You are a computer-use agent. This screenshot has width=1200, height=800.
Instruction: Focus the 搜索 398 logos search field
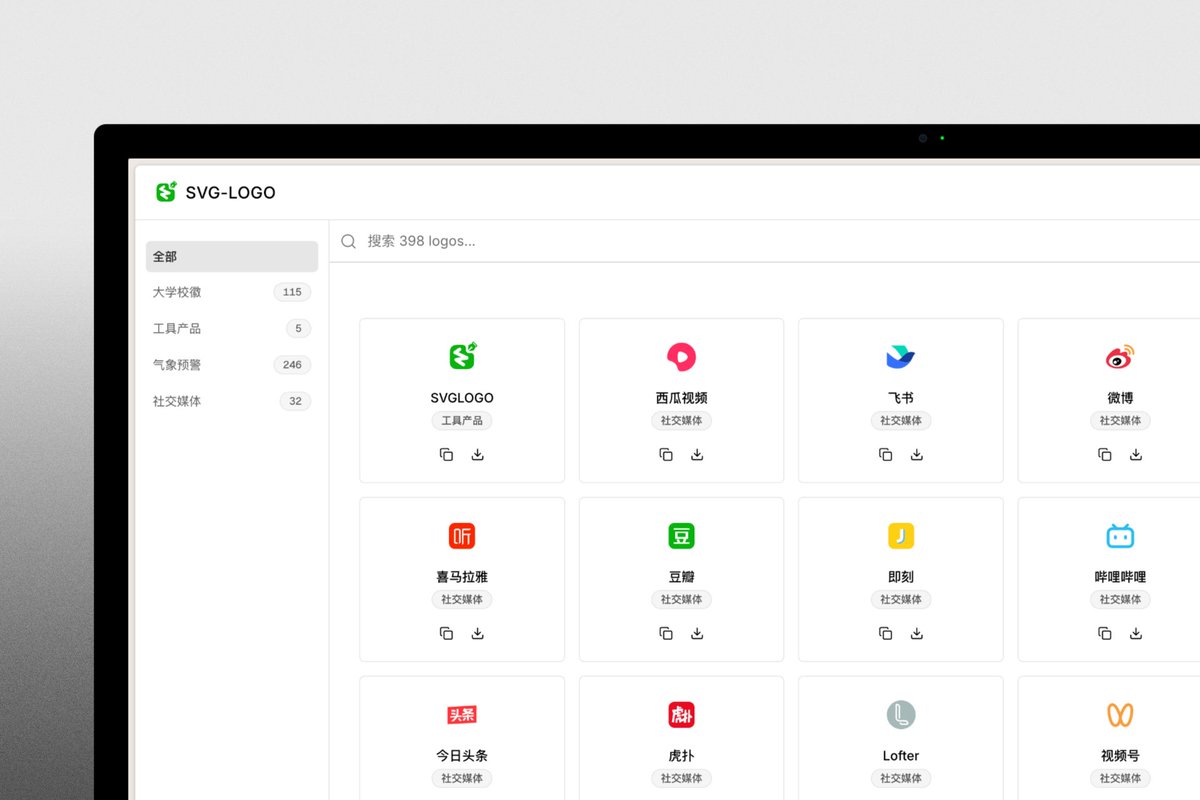(x=765, y=241)
